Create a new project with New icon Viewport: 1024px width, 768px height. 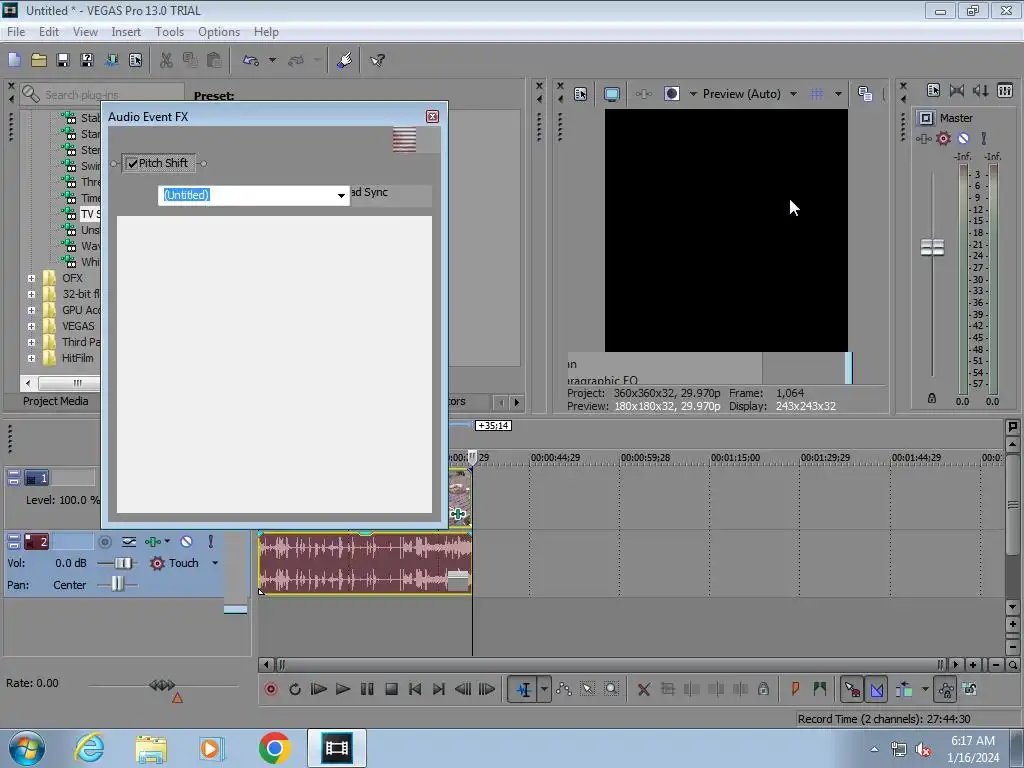point(14,60)
